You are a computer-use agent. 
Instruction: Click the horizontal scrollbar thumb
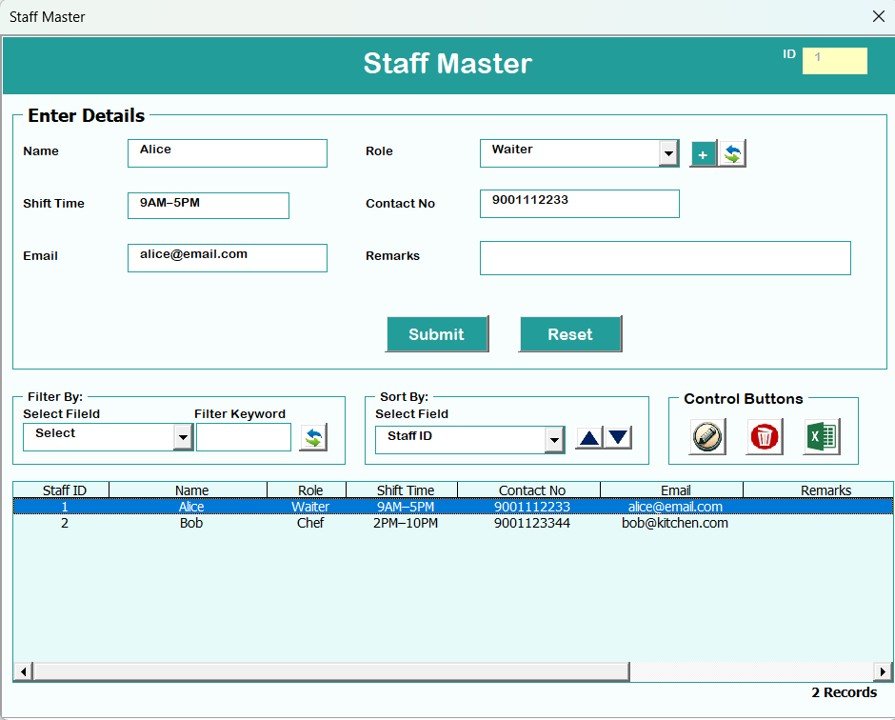coord(331,671)
